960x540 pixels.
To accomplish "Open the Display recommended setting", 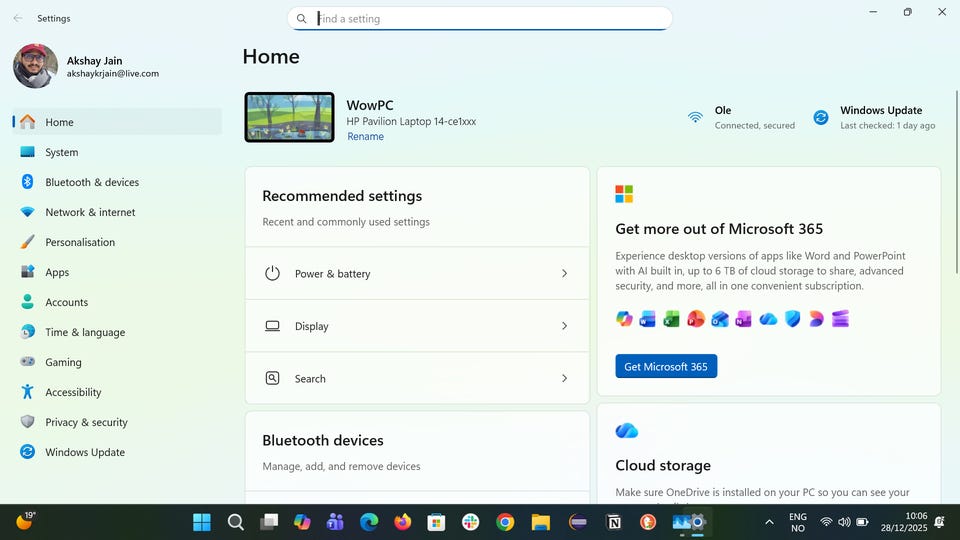I will (417, 326).
